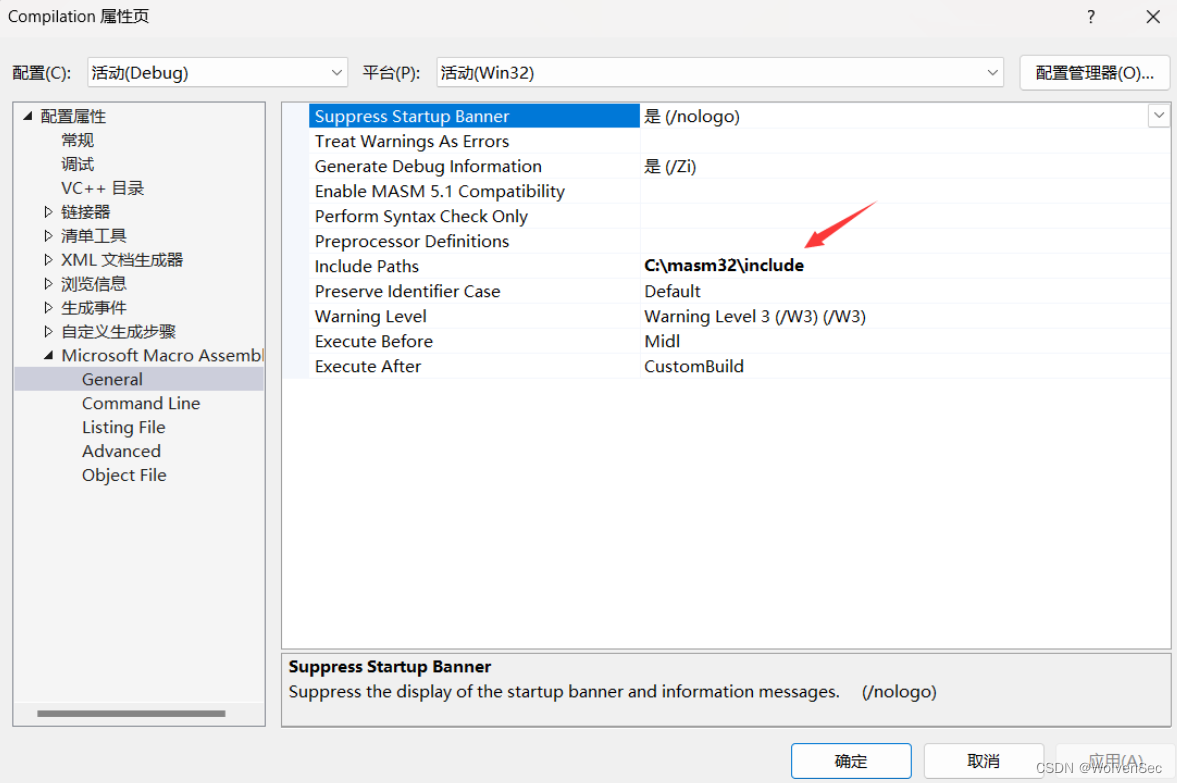Open the Listing File page
Viewport: 1177px width, 783px height.
(x=124, y=427)
